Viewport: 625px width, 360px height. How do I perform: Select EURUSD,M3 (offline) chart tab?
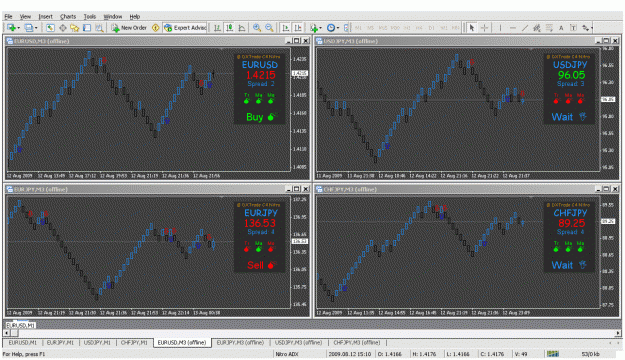(182, 342)
